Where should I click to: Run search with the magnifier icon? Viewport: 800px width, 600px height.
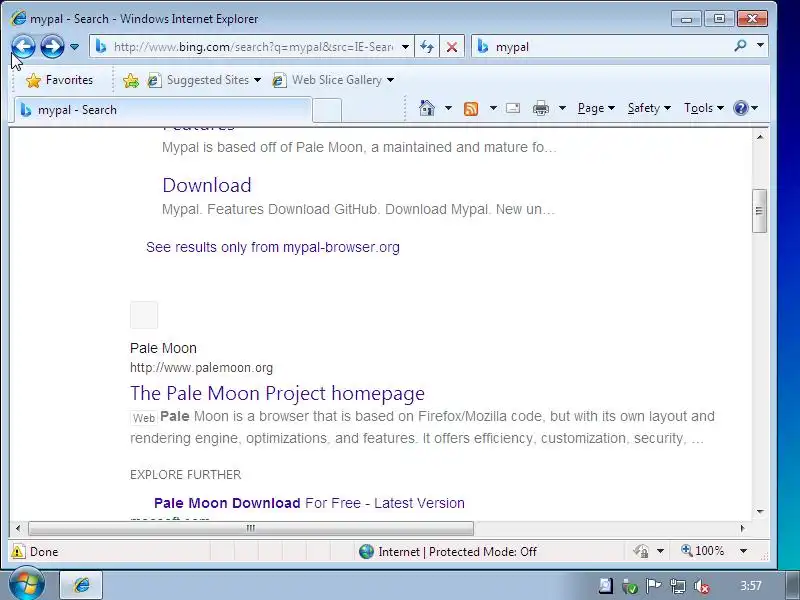[x=740, y=46]
